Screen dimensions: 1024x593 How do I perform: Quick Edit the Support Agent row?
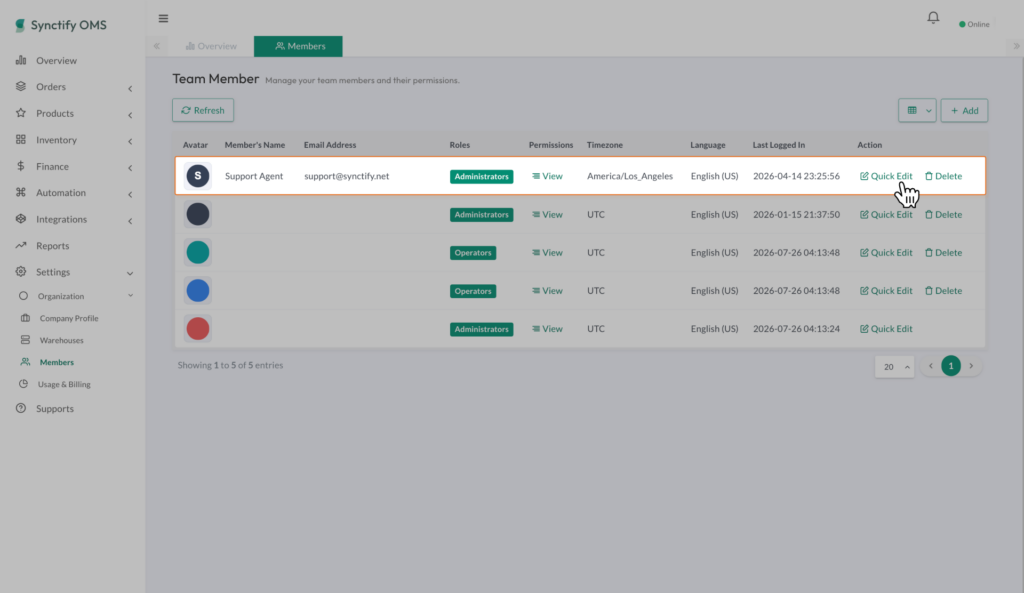tap(886, 176)
